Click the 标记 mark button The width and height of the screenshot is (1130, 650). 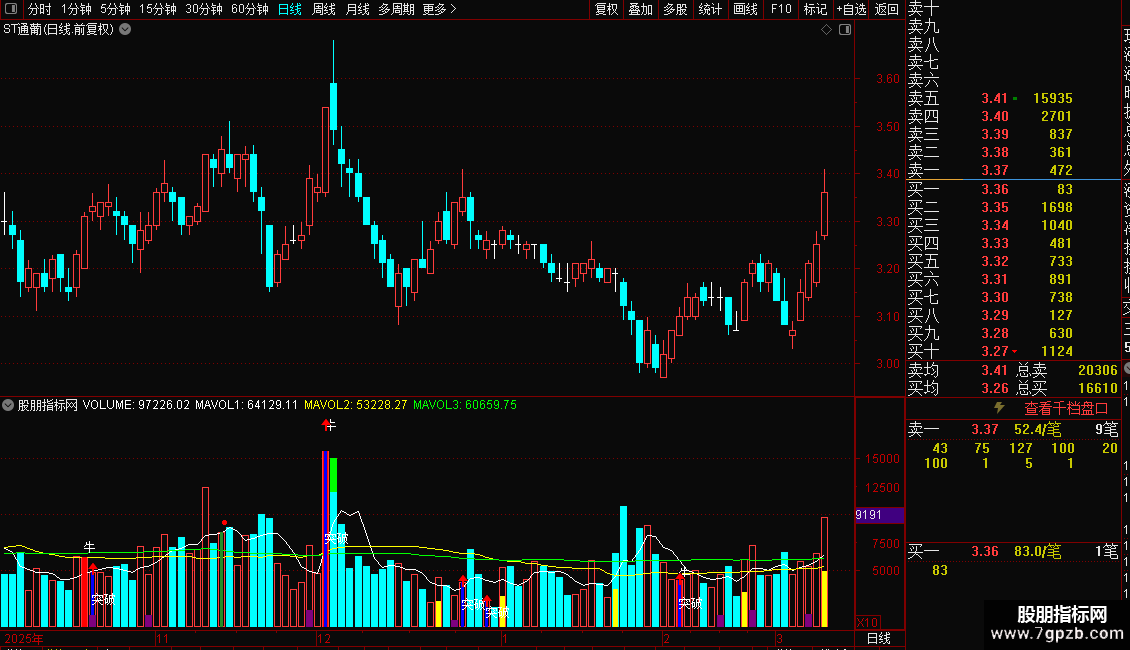[815, 9]
